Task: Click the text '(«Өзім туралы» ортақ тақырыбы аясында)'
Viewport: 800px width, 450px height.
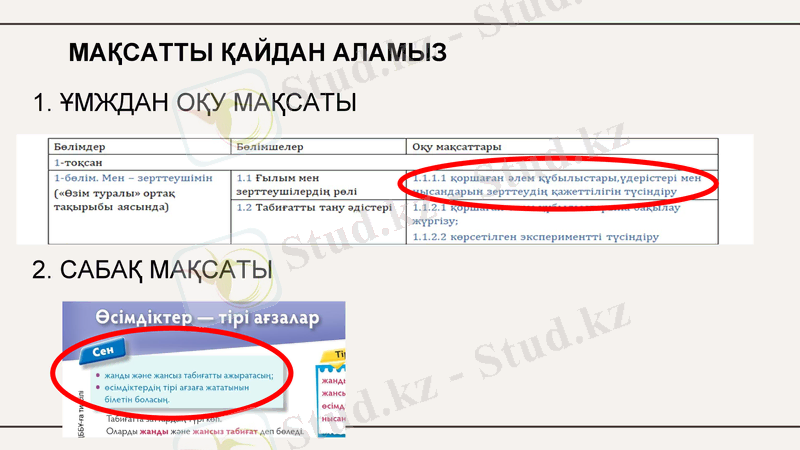Action: coord(115,200)
